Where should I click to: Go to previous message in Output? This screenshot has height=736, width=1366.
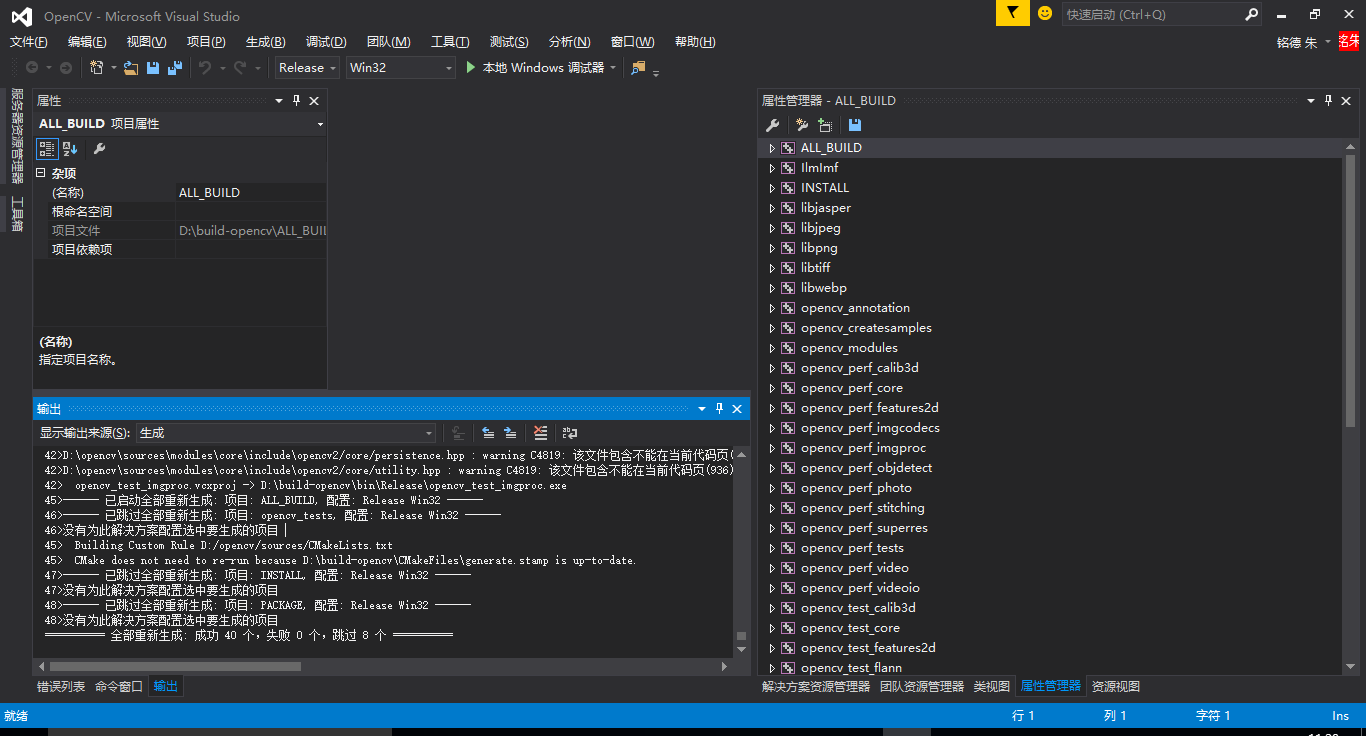tap(488, 433)
